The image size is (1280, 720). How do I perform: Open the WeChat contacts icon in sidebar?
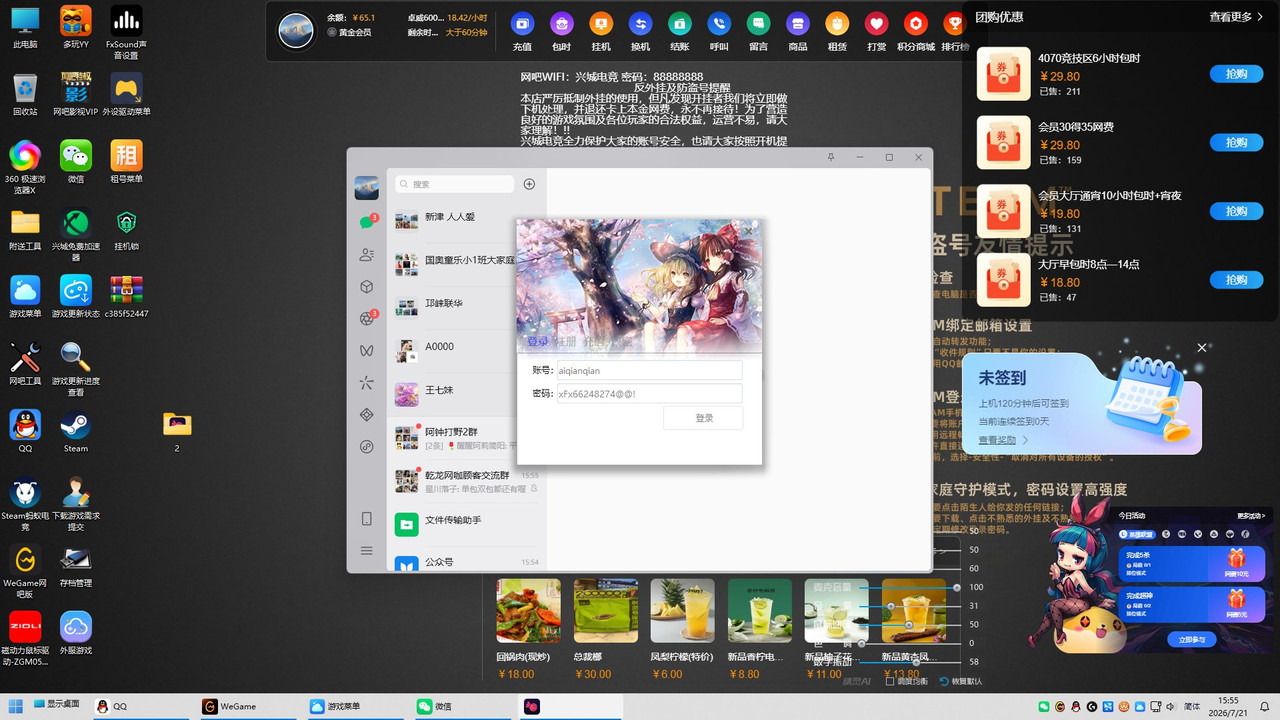coord(367,255)
